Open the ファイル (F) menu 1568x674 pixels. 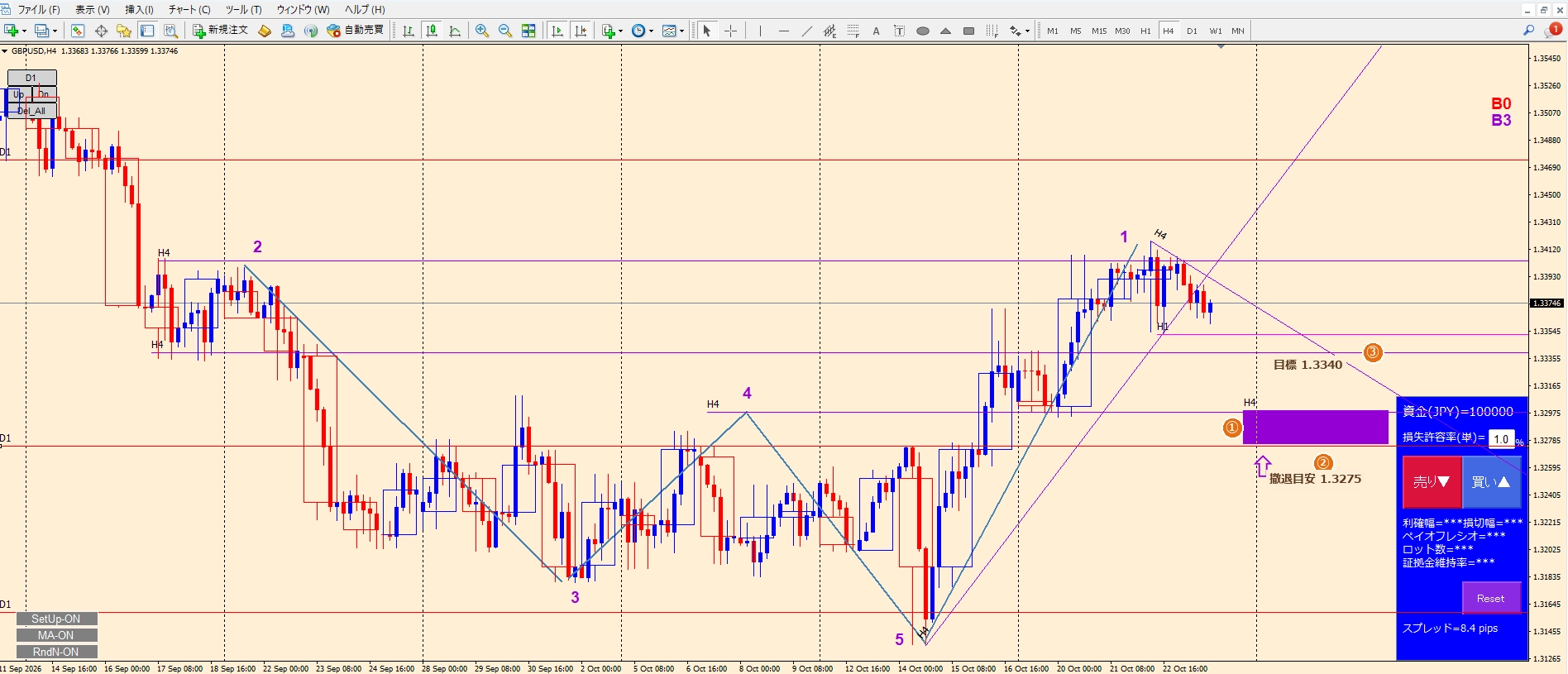(x=38, y=10)
